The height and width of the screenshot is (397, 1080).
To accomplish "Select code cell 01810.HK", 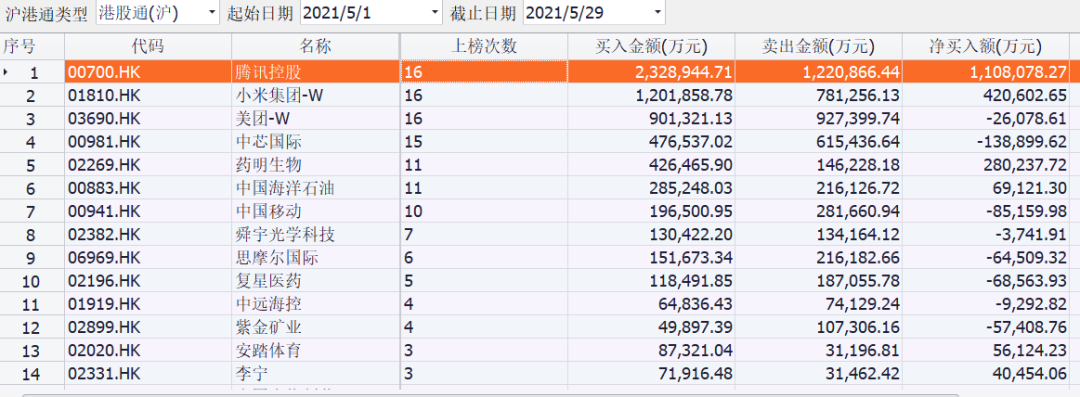I will [148, 95].
